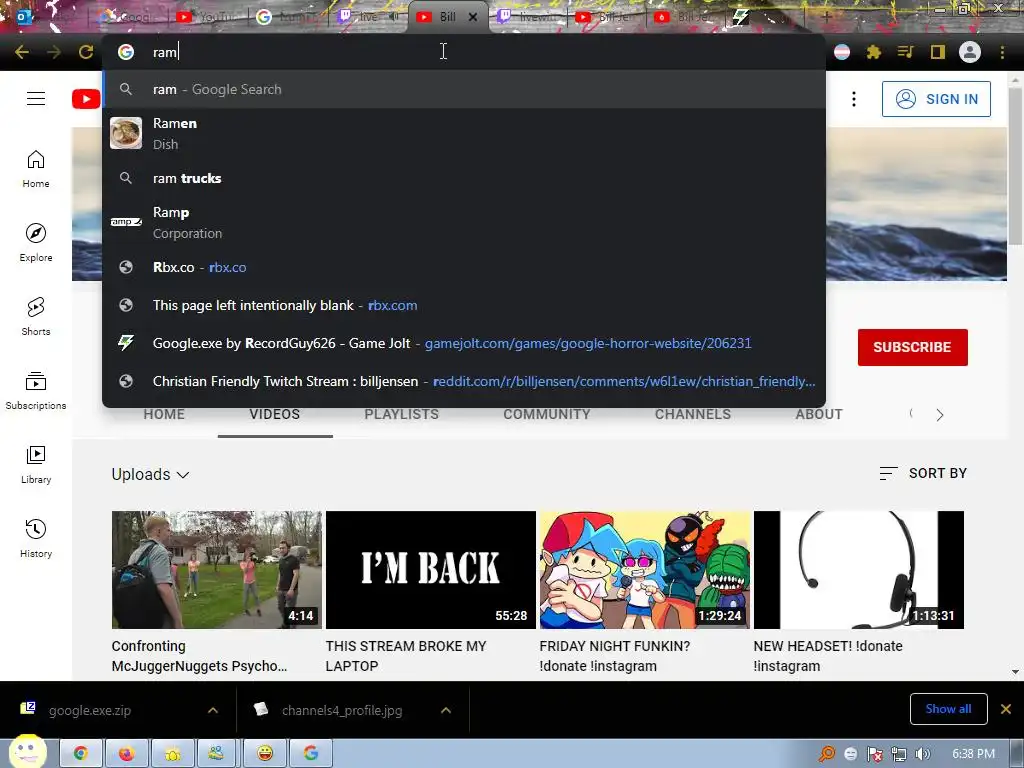Open the round striped extension icon
Image resolution: width=1024 pixels, height=768 pixels.
pyautogui.click(x=842, y=52)
